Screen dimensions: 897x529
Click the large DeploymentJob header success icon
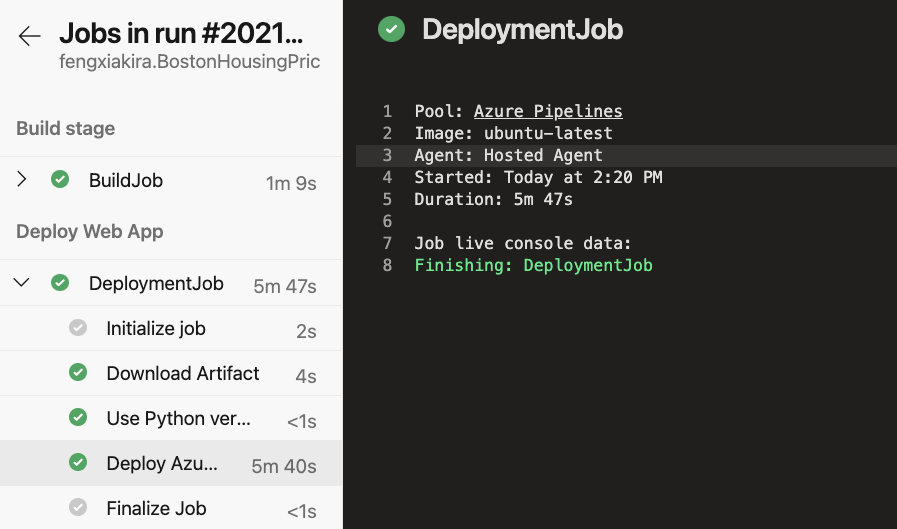click(391, 29)
